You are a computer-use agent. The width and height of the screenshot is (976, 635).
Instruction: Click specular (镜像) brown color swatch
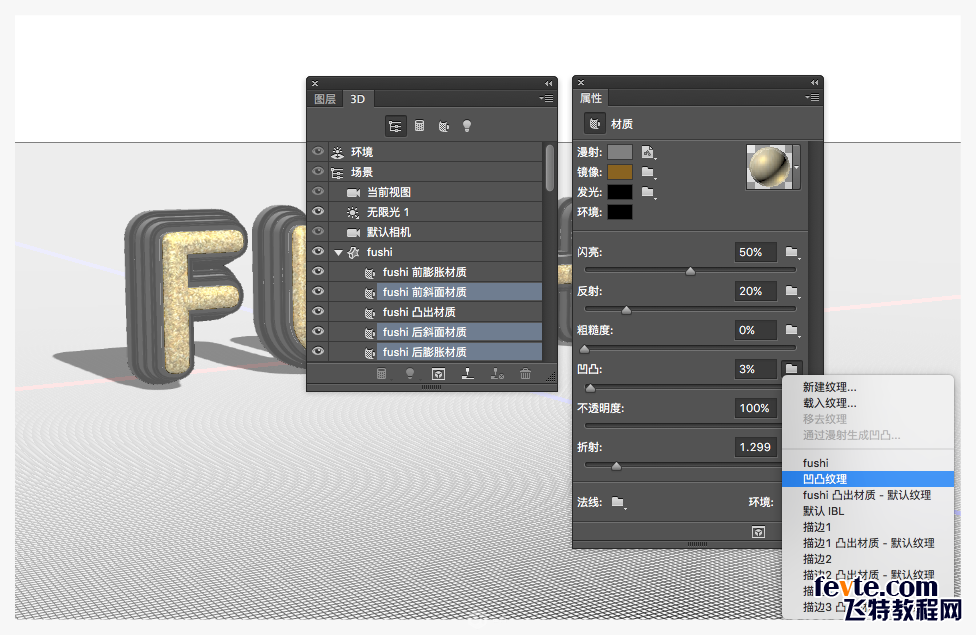(x=620, y=172)
